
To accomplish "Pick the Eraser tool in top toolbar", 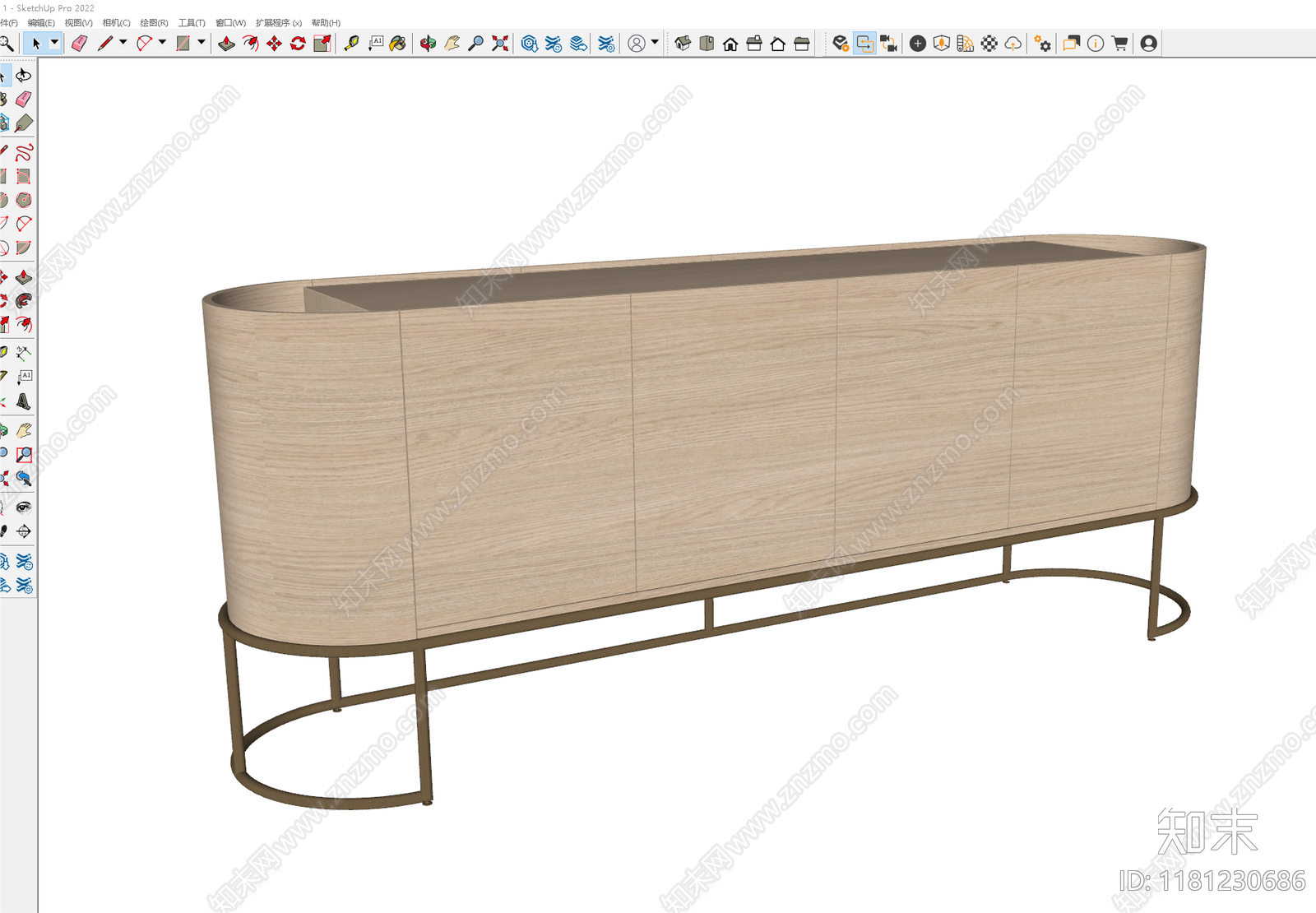I will click(x=79, y=44).
